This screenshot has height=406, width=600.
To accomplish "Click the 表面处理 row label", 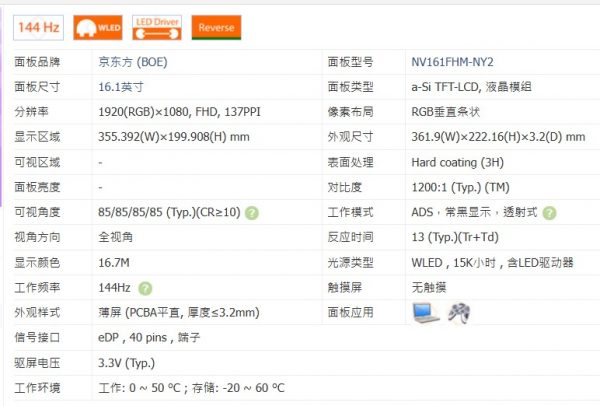I will (350, 162).
